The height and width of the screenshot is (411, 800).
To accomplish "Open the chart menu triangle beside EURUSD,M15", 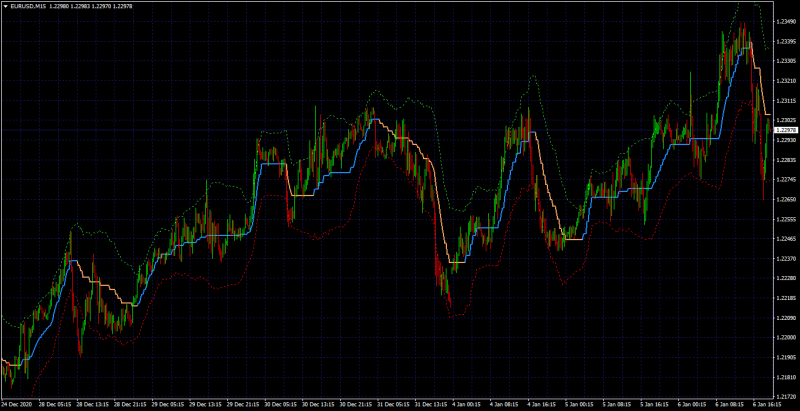I will pos(5,6).
